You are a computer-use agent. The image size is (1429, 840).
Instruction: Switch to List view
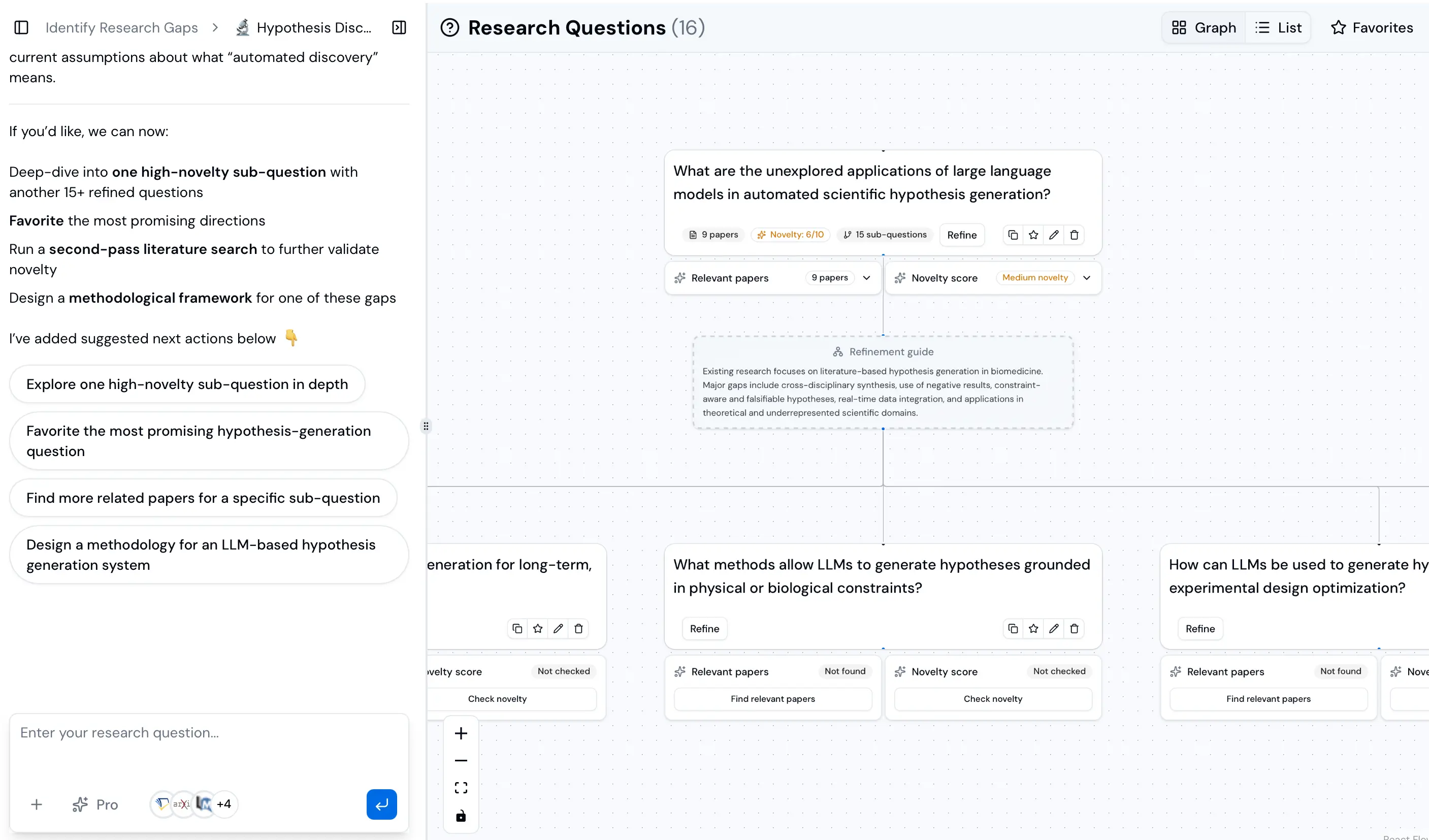[1278, 27]
